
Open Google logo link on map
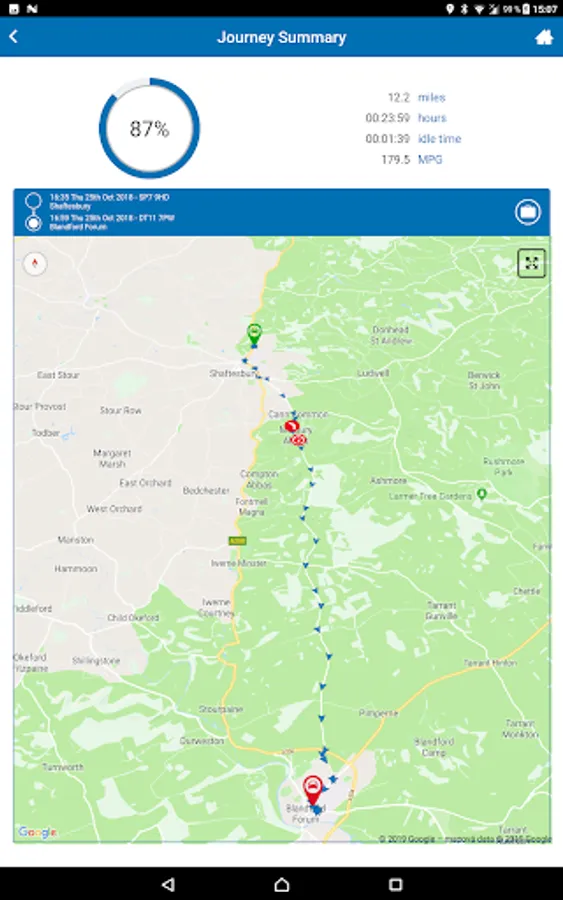point(37,832)
